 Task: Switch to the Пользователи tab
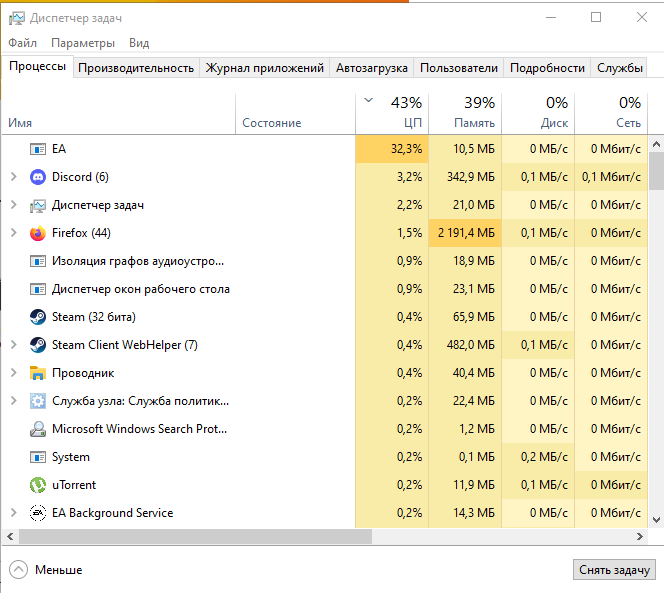coord(459,68)
